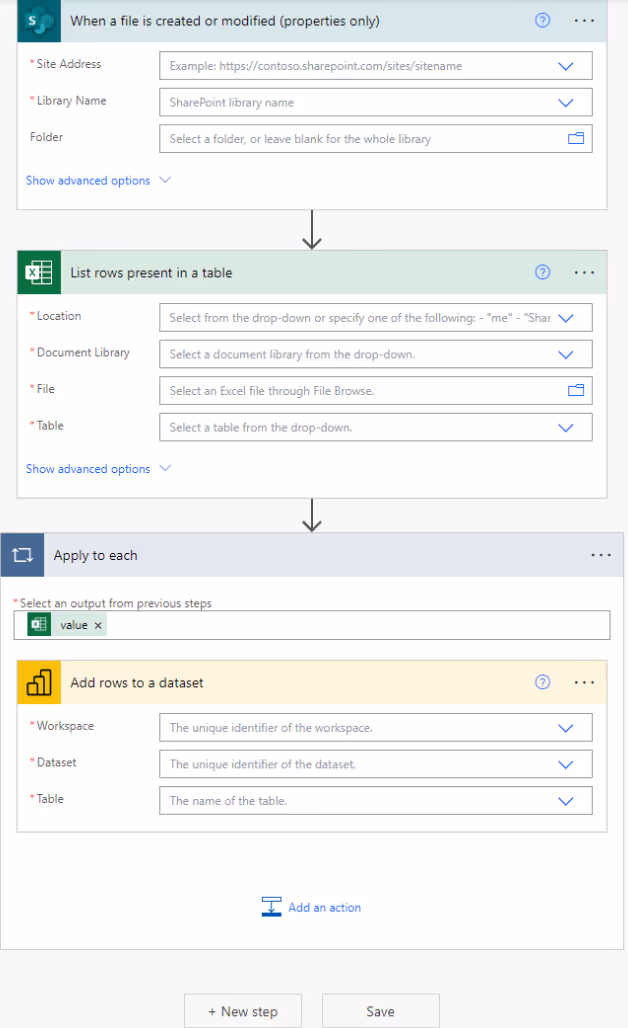
Task: Expand the Site Address dropdown
Action: 565,66
